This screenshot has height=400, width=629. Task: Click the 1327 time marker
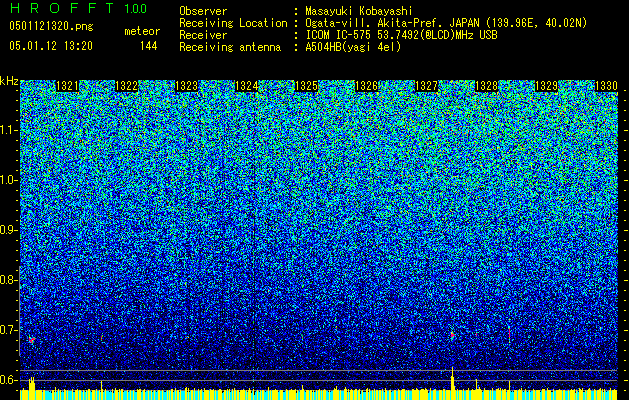coord(426,86)
